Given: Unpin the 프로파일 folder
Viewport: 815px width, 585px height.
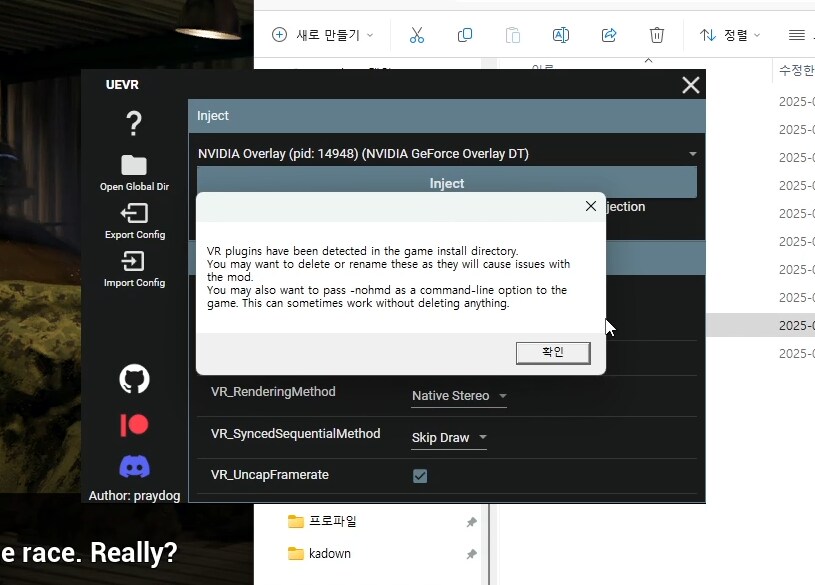Looking at the screenshot, I should 470,521.
